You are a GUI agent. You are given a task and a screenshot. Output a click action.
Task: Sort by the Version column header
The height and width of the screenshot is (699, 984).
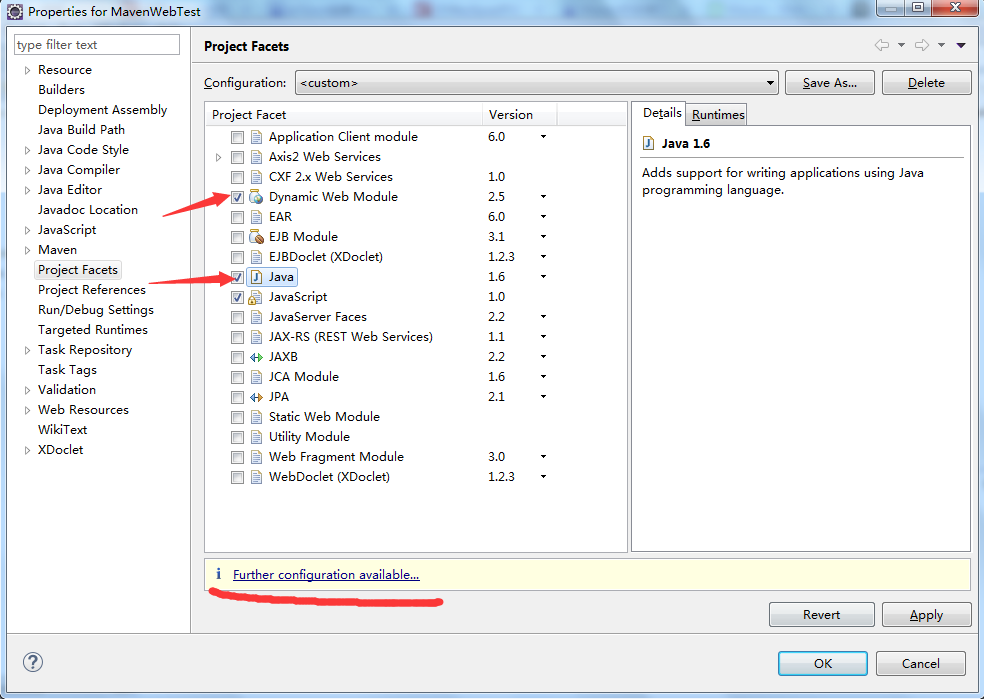click(519, 115)
